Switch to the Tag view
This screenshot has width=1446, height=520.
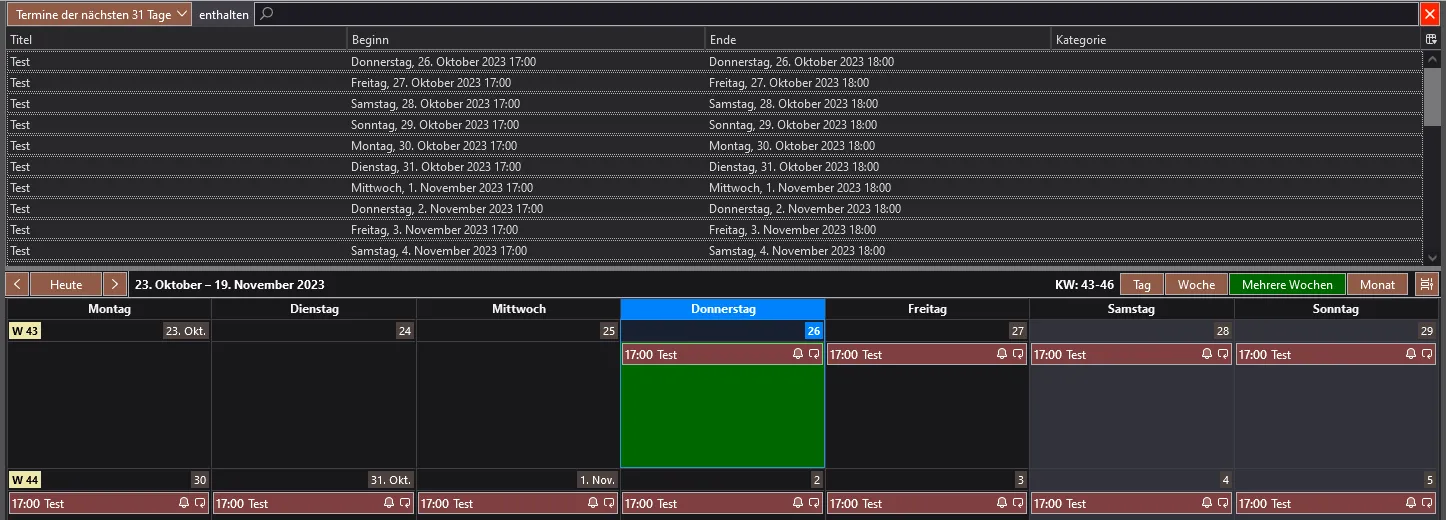[1142, 285]
